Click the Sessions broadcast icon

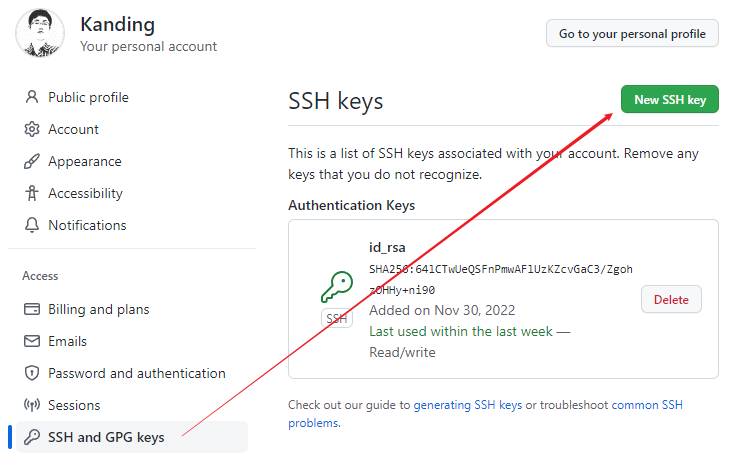click(x=31, y=405)
